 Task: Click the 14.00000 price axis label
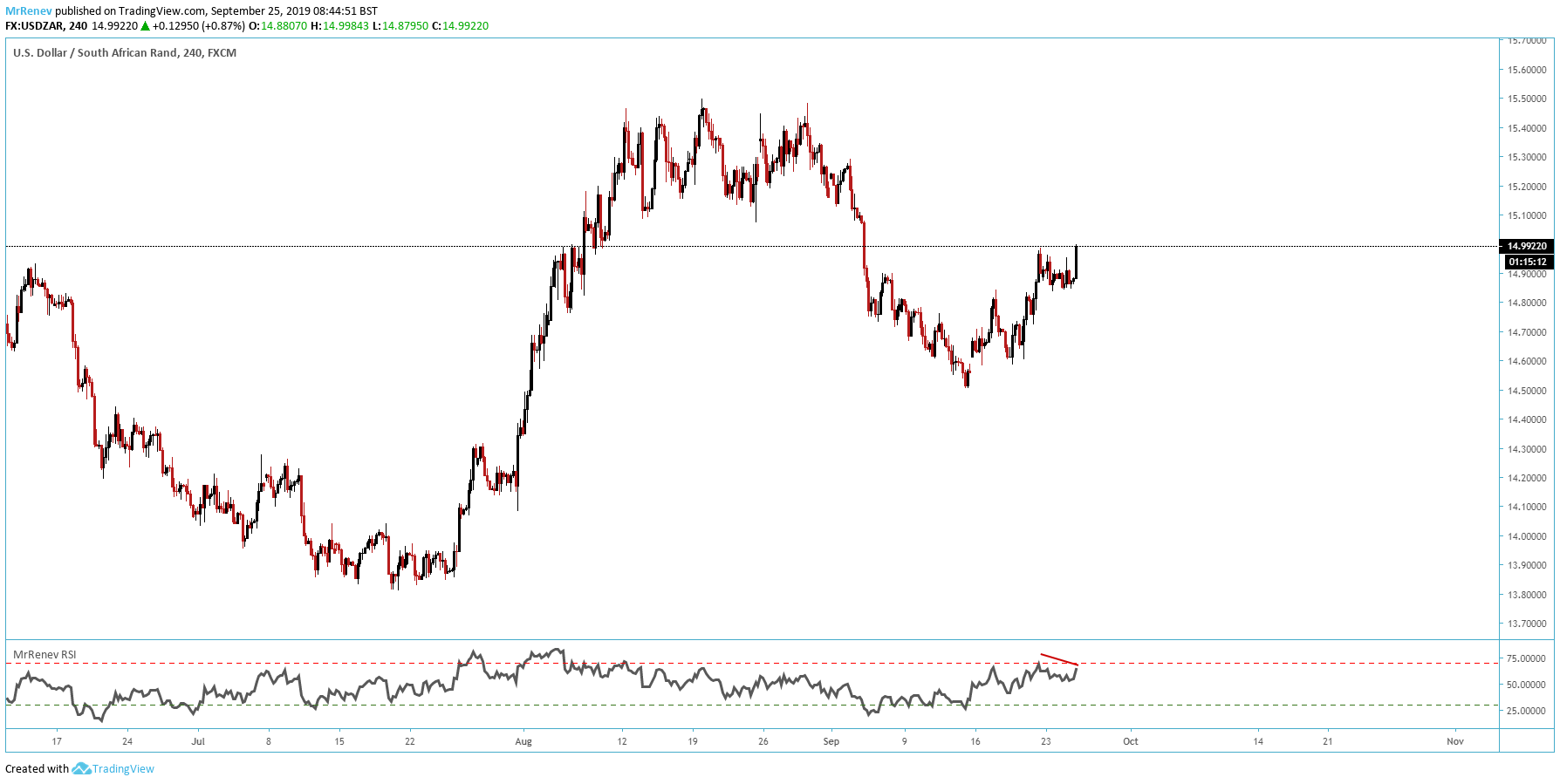pos(1527,536)
